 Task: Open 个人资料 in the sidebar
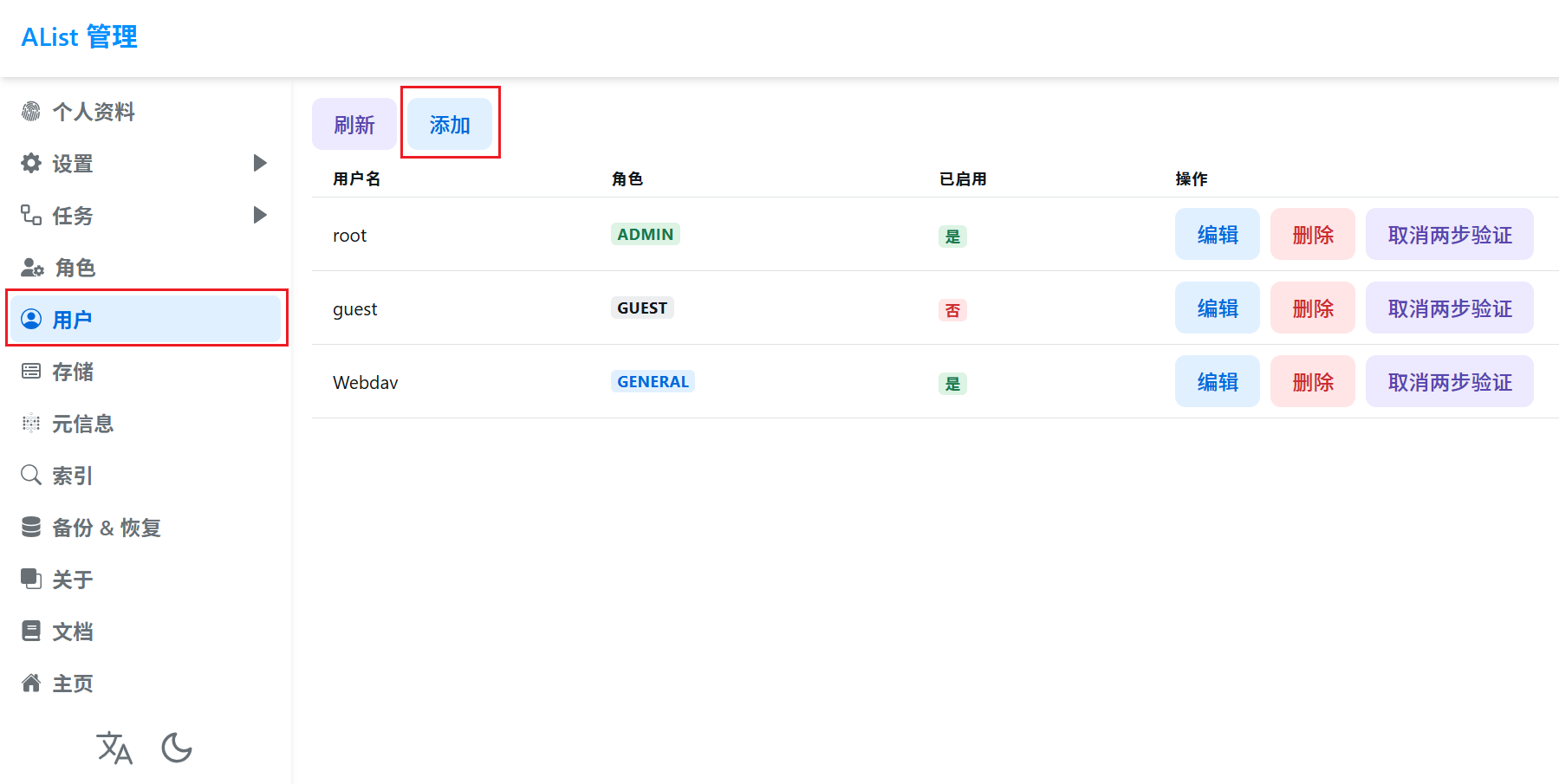145,111
